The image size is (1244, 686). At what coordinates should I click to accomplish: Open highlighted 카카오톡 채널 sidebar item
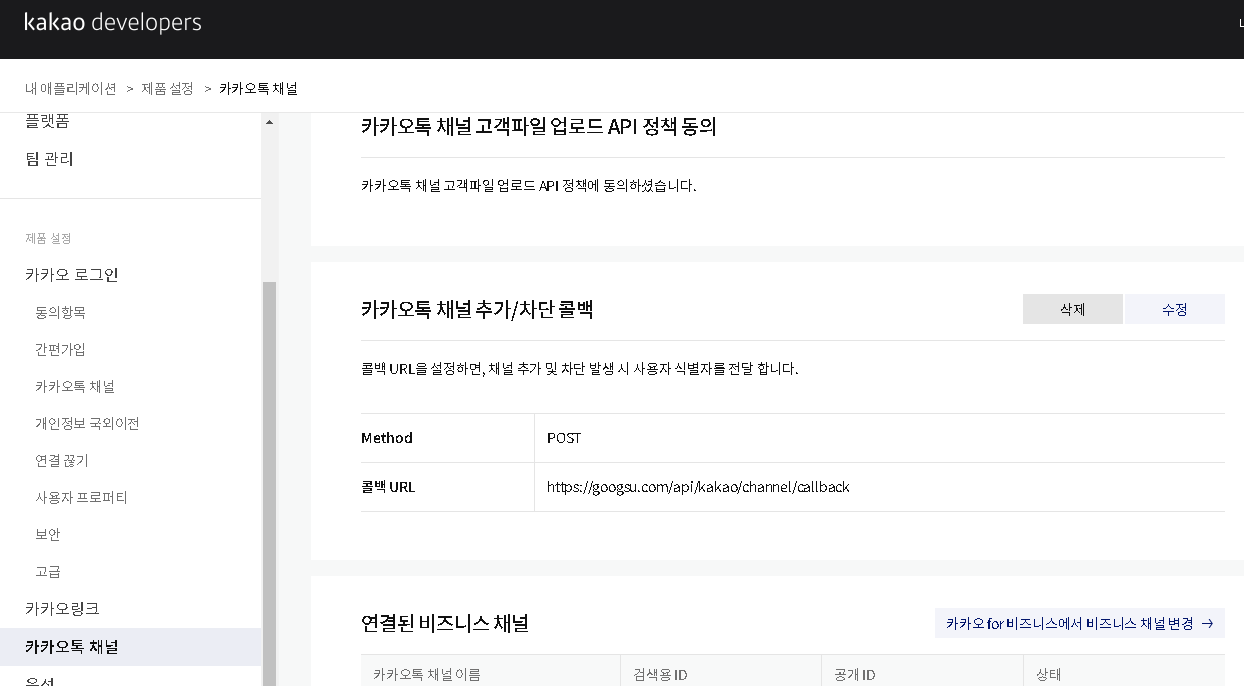coord(130,647)
